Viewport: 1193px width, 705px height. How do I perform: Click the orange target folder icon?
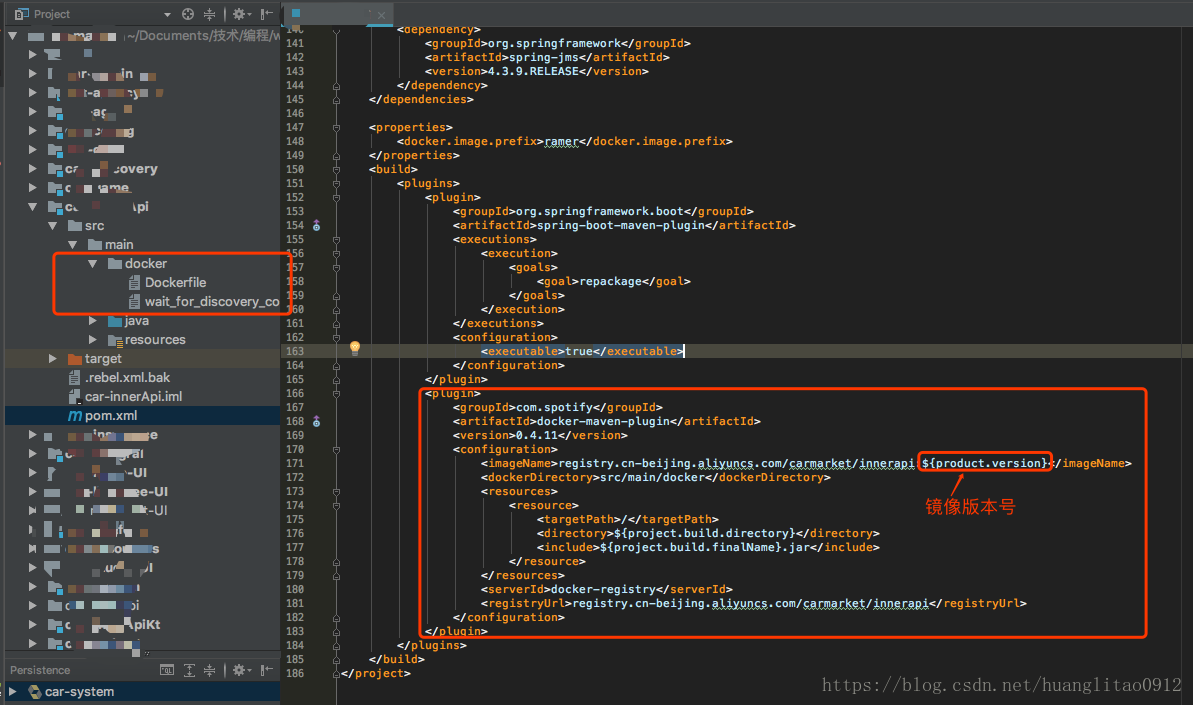pyautogui.click(x=75, y=358)
